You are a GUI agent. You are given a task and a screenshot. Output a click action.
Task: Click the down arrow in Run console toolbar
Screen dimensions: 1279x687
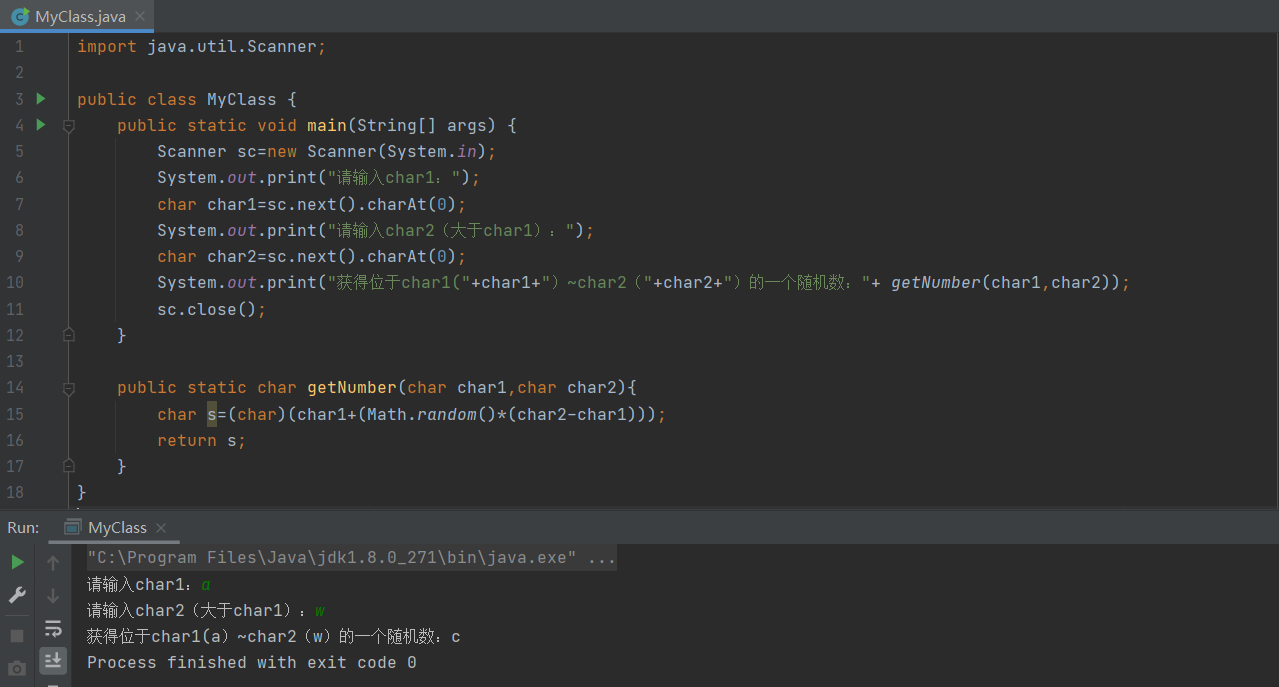53,596
